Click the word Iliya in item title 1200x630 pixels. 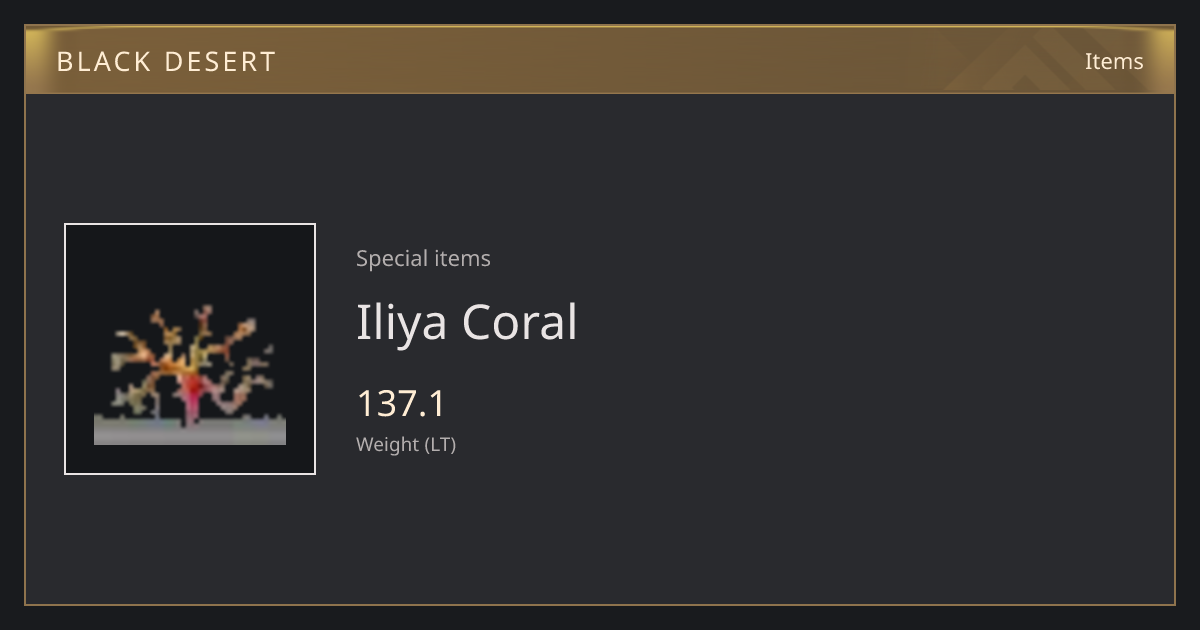pos(401,324)
